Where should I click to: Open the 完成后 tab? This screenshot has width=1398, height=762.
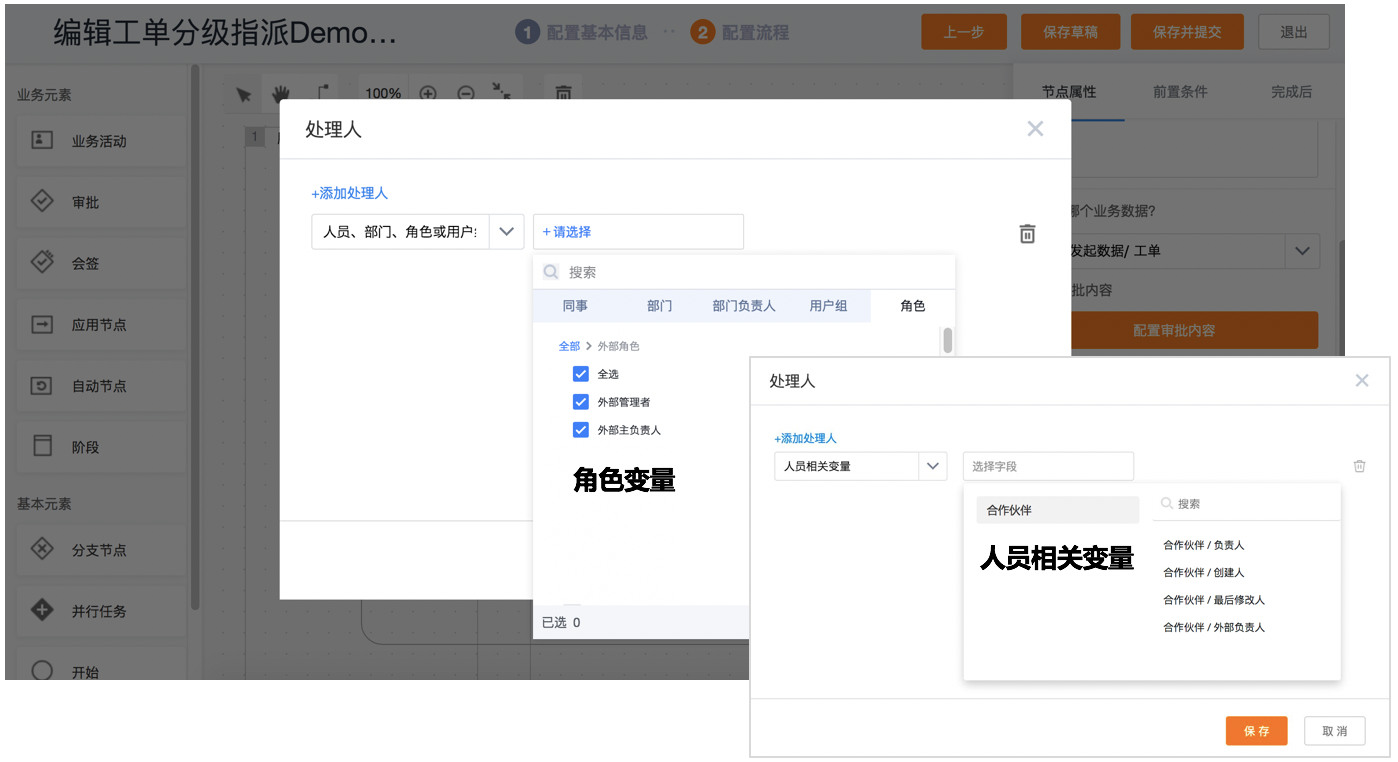1291,92
